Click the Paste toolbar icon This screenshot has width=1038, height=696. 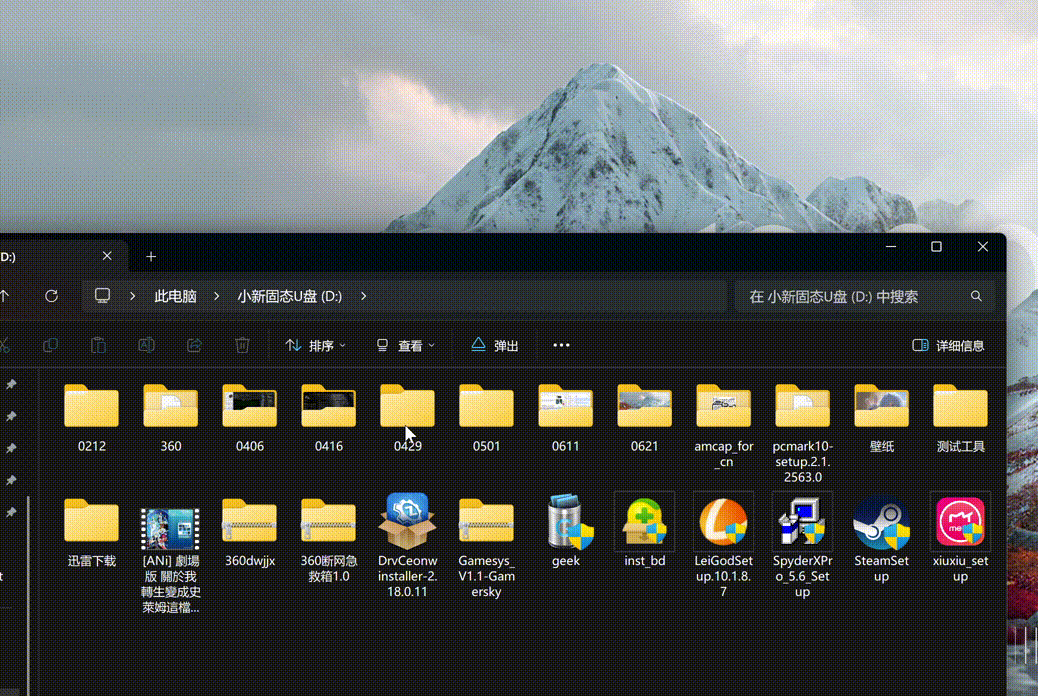click(x=98, y=345)
